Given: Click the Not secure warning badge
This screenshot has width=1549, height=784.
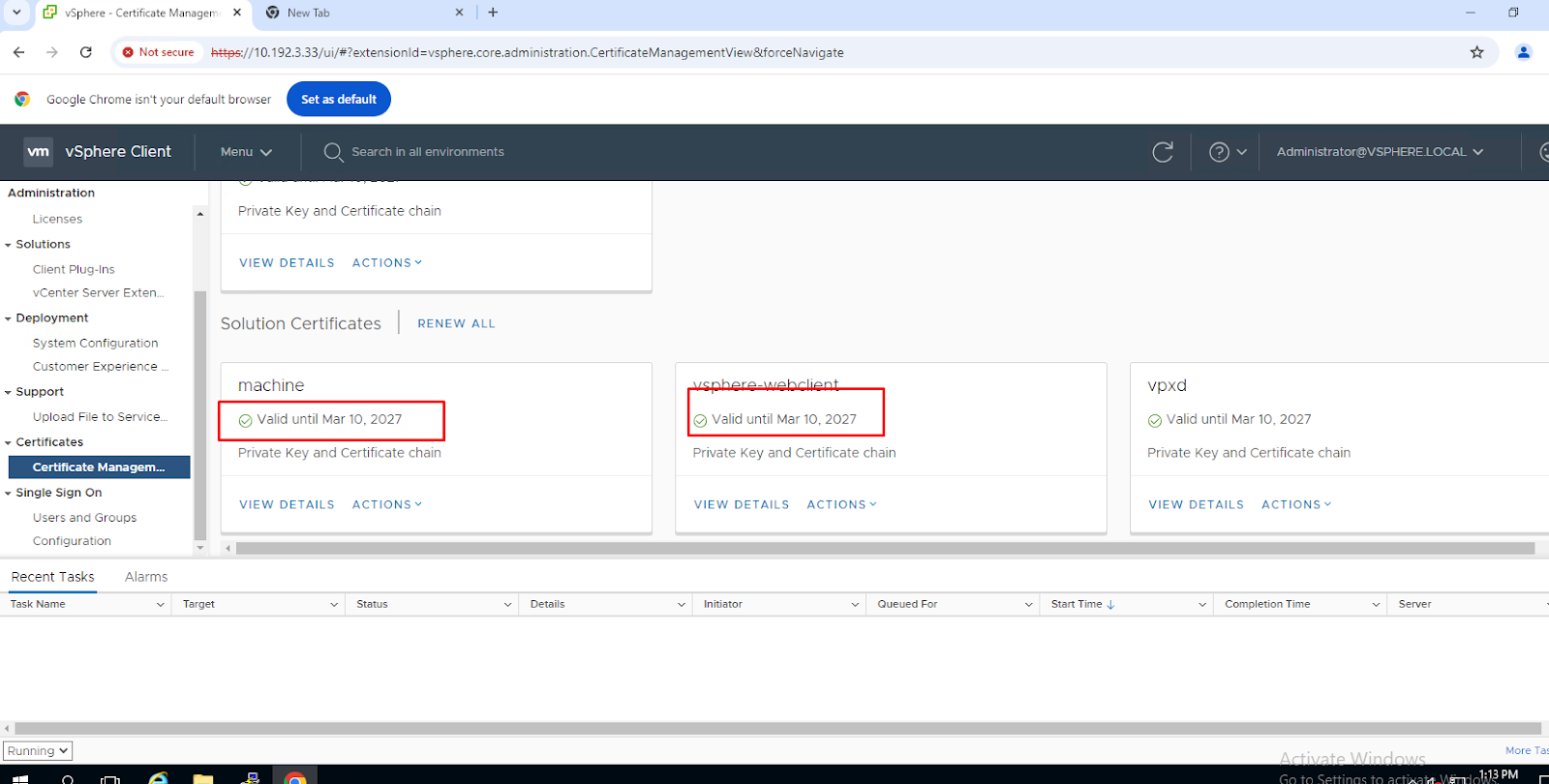Looking at the screenshot, I should pyautogui.click(x=159, y=52).
